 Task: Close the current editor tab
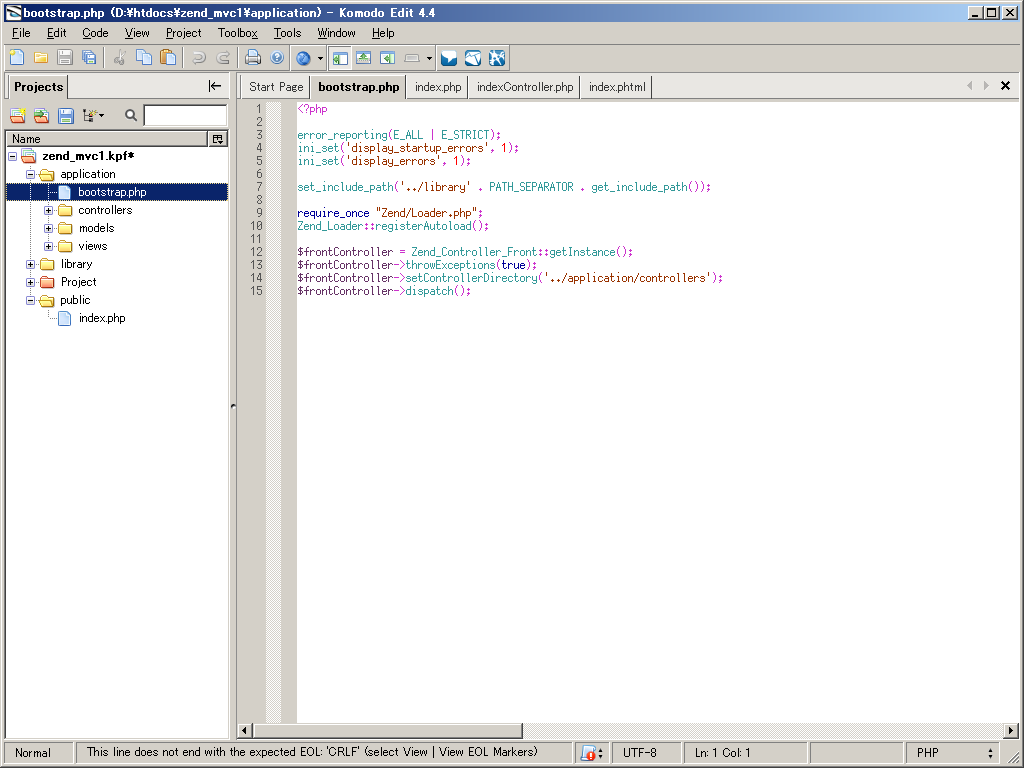[x=1006, y=86]
